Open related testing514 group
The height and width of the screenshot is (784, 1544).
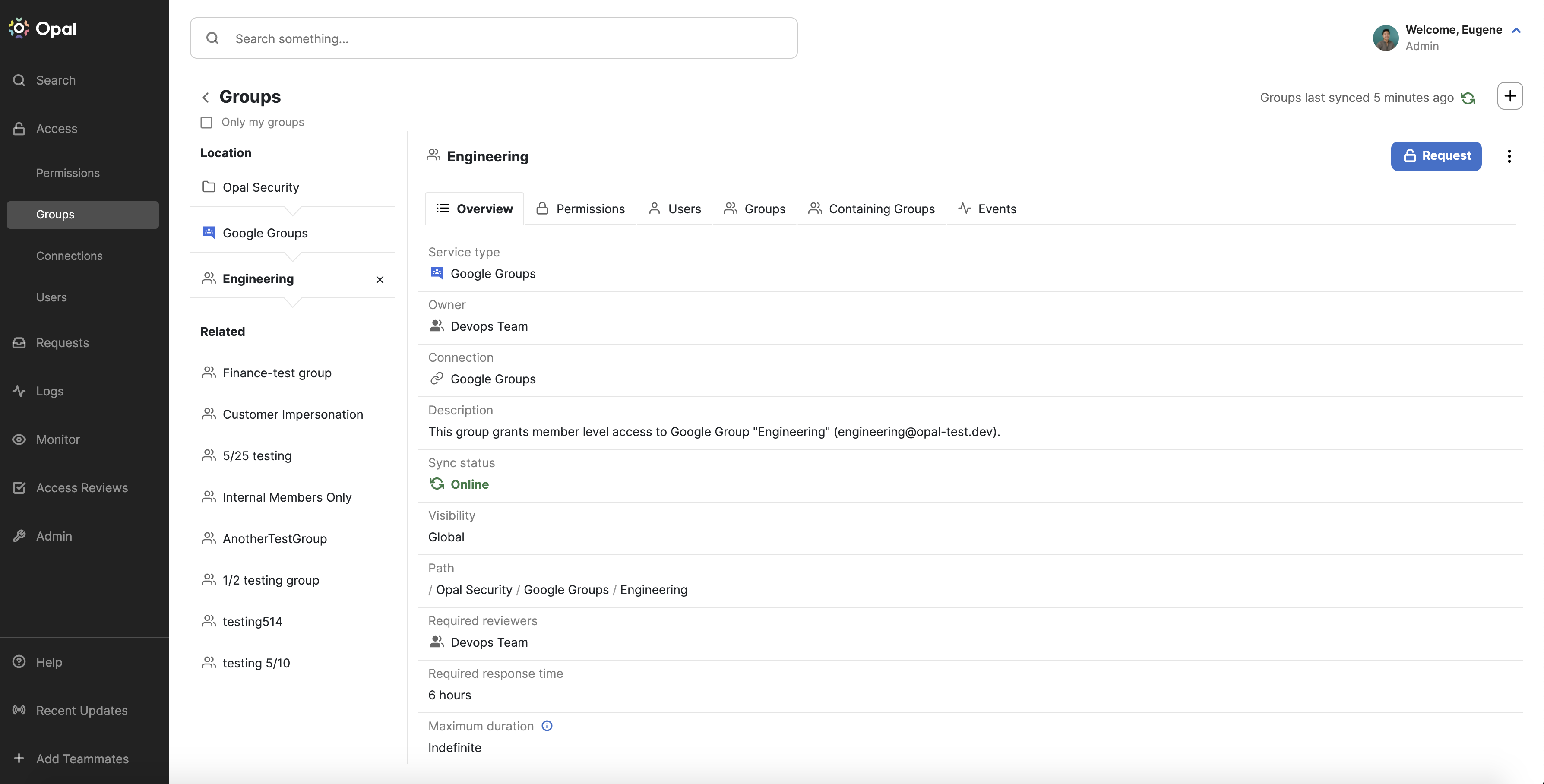[252, 622]
